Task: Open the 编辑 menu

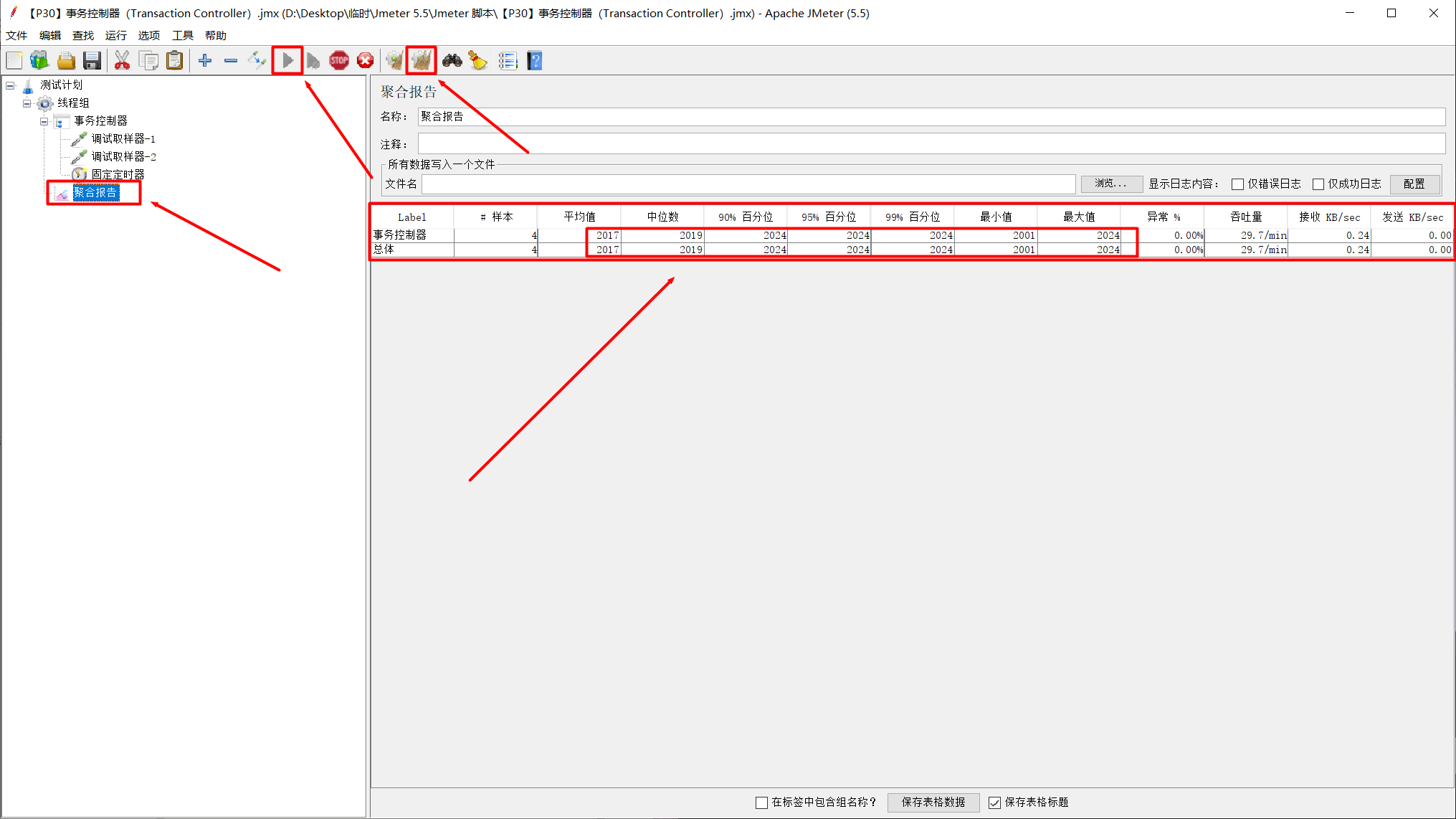Action: tap(50, 35)
